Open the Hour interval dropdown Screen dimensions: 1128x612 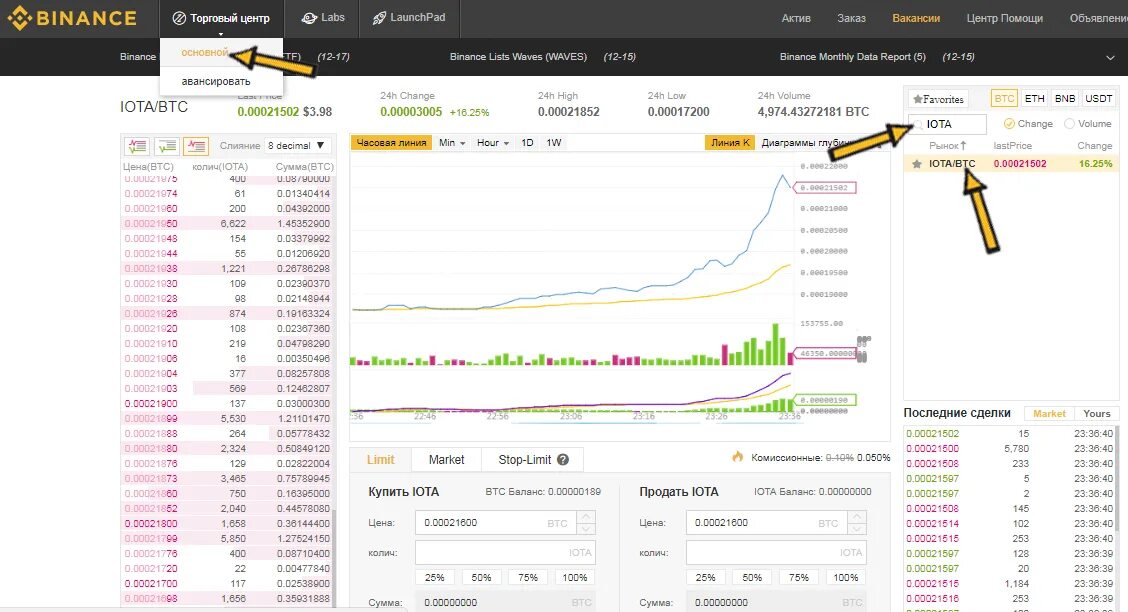(x=493, y=142)
